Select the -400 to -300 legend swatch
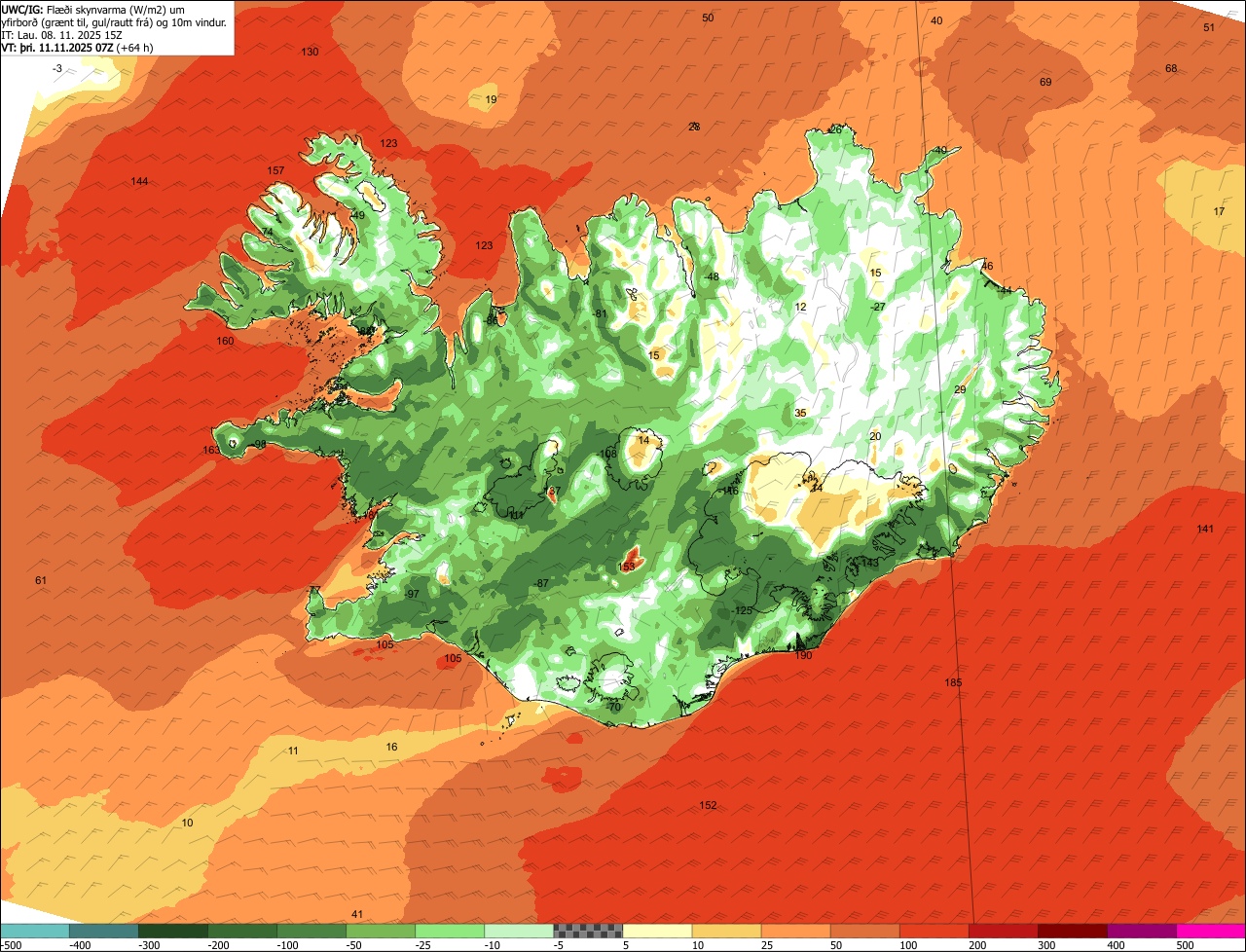 [x=103, y=931]
